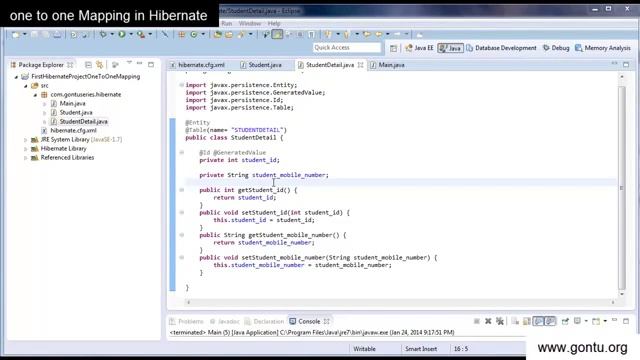Switch to Database Development perspective
Image resolution: width=640 pixels, height=360 pixels.
click(501, 48)
